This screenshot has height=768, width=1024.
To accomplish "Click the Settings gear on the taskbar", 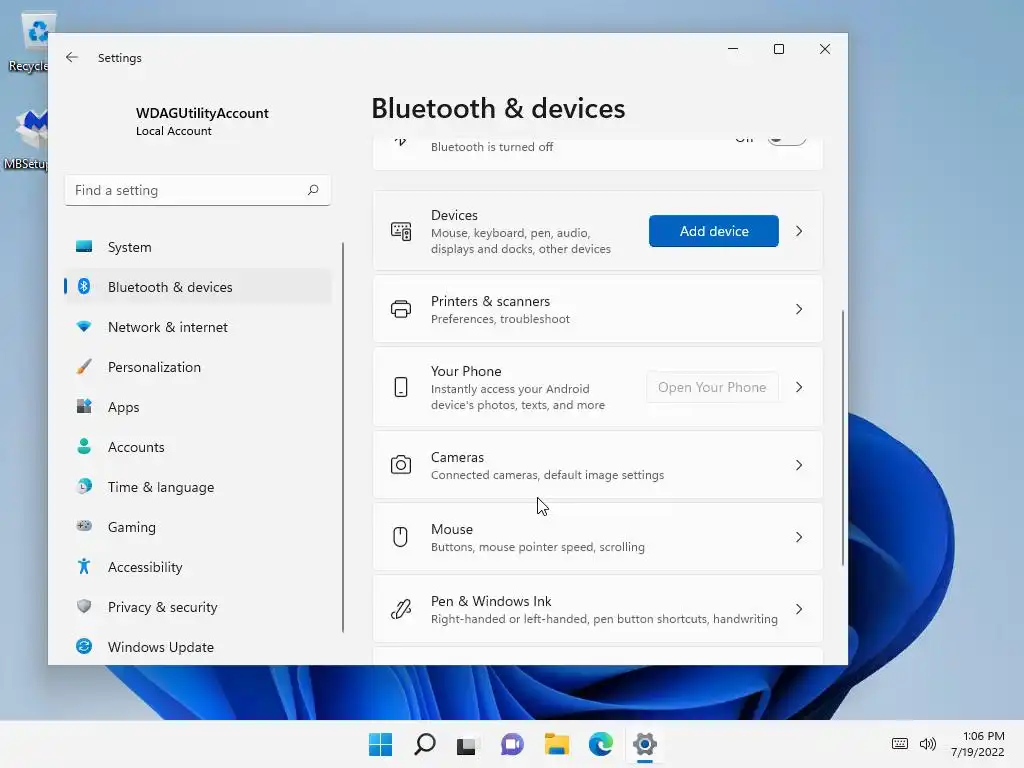I will click(645, 744).
